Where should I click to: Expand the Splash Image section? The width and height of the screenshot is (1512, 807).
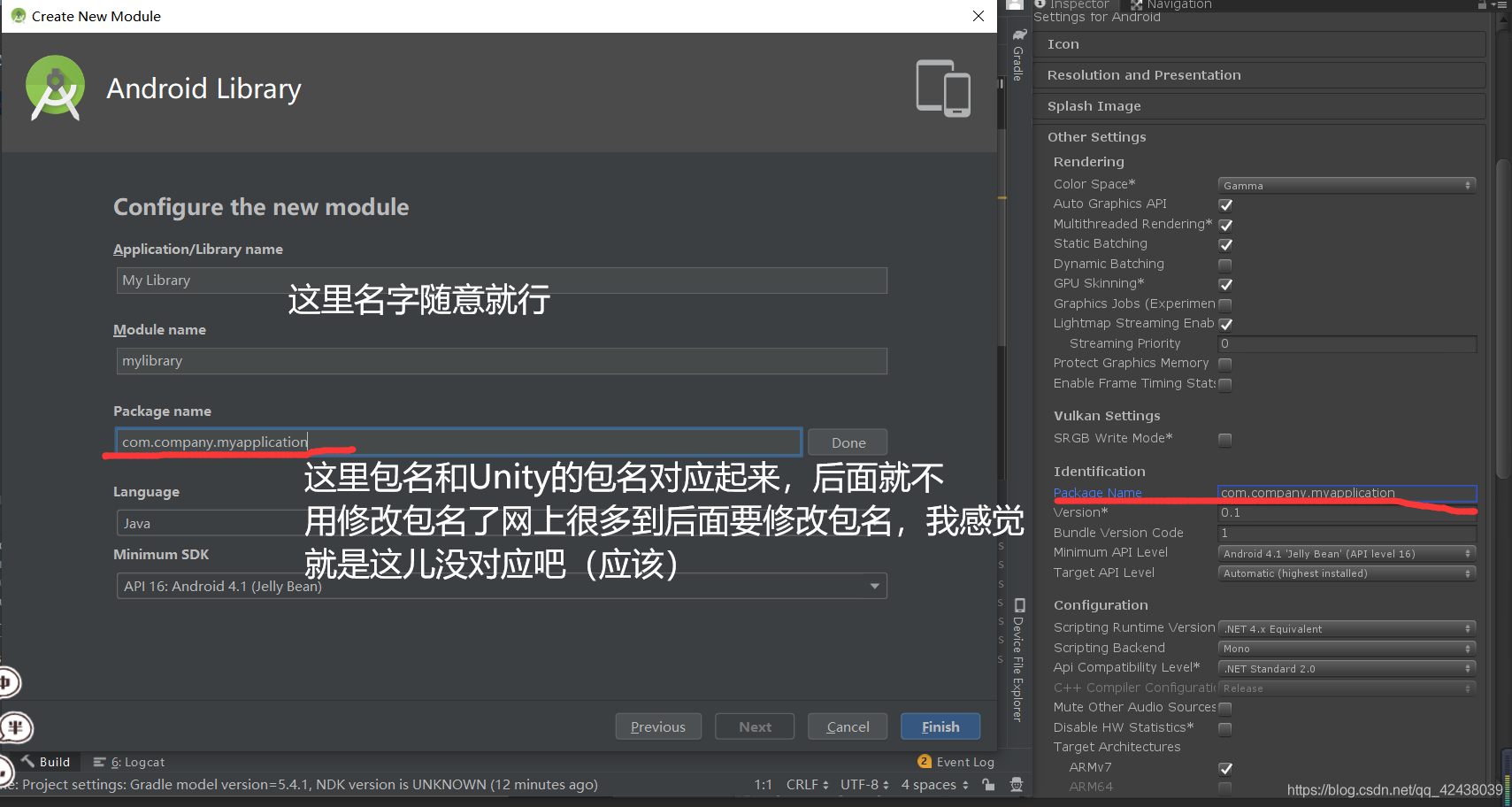click(x=1259, y=106)
